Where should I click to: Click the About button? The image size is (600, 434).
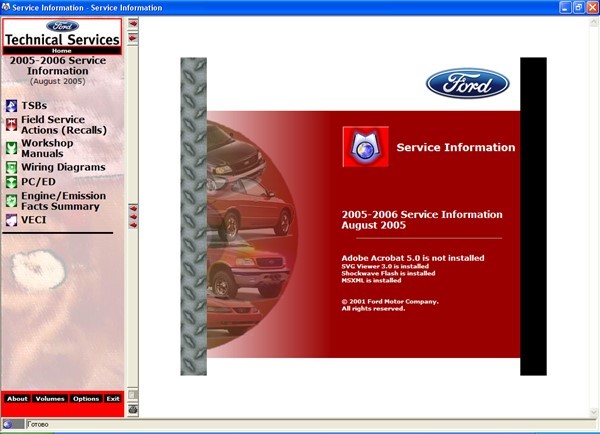[17, 398]
